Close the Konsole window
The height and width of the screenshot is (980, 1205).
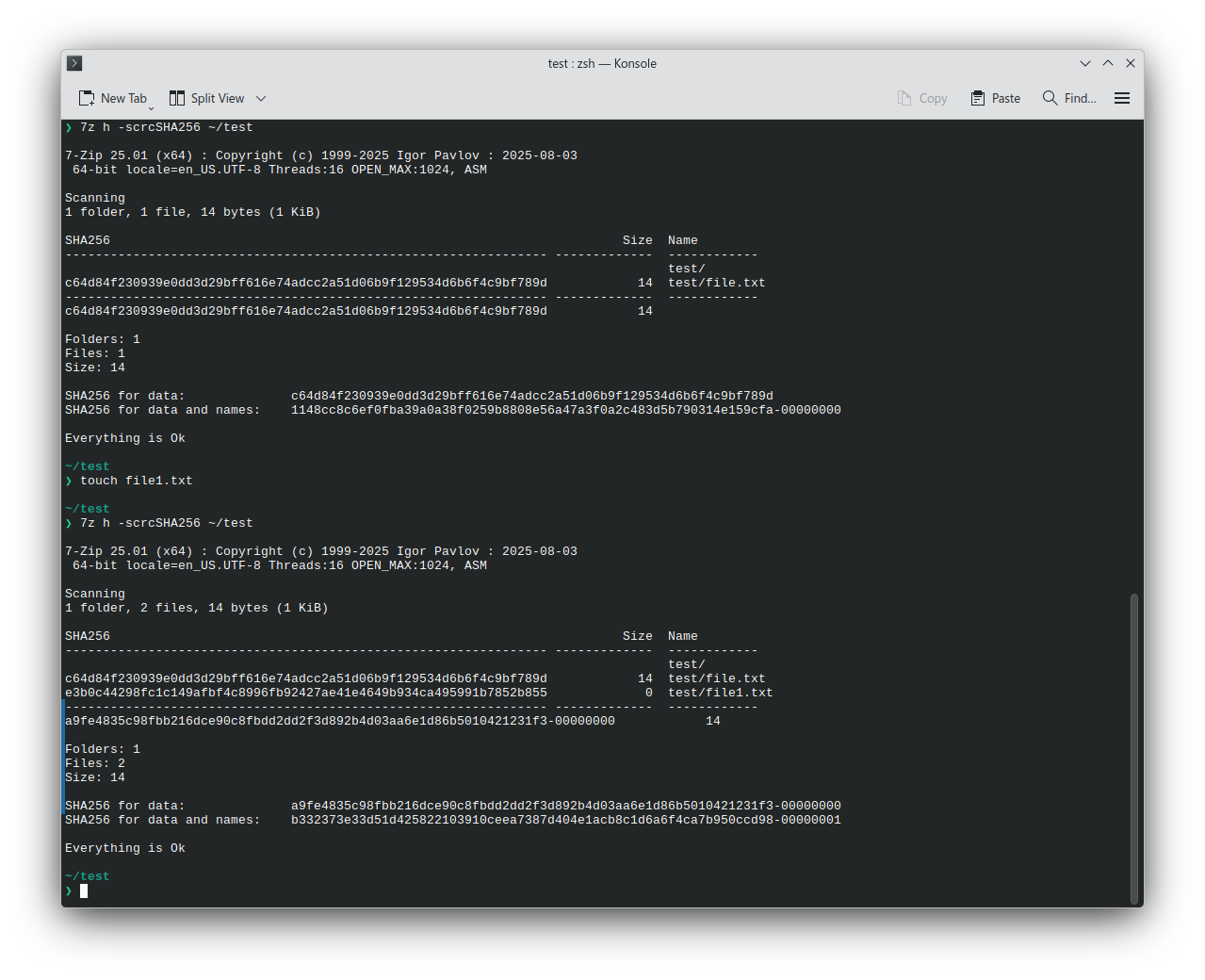pos(1131,63)
